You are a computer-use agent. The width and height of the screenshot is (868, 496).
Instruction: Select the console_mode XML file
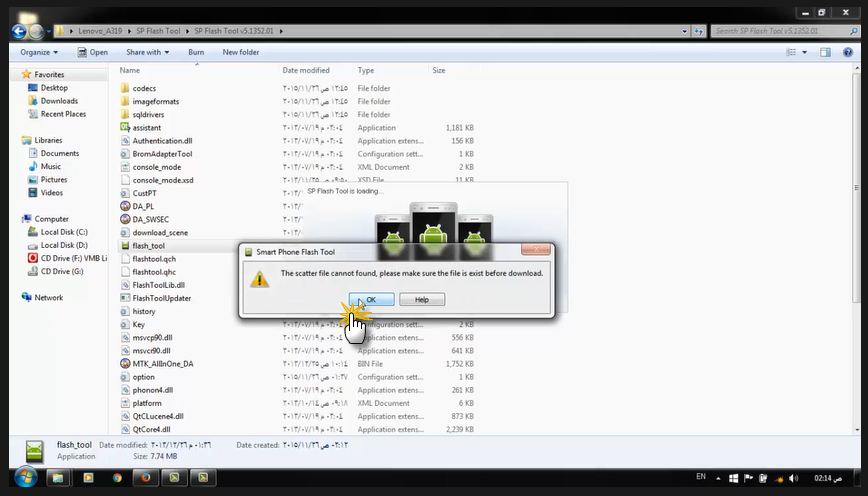coord(157,167)
